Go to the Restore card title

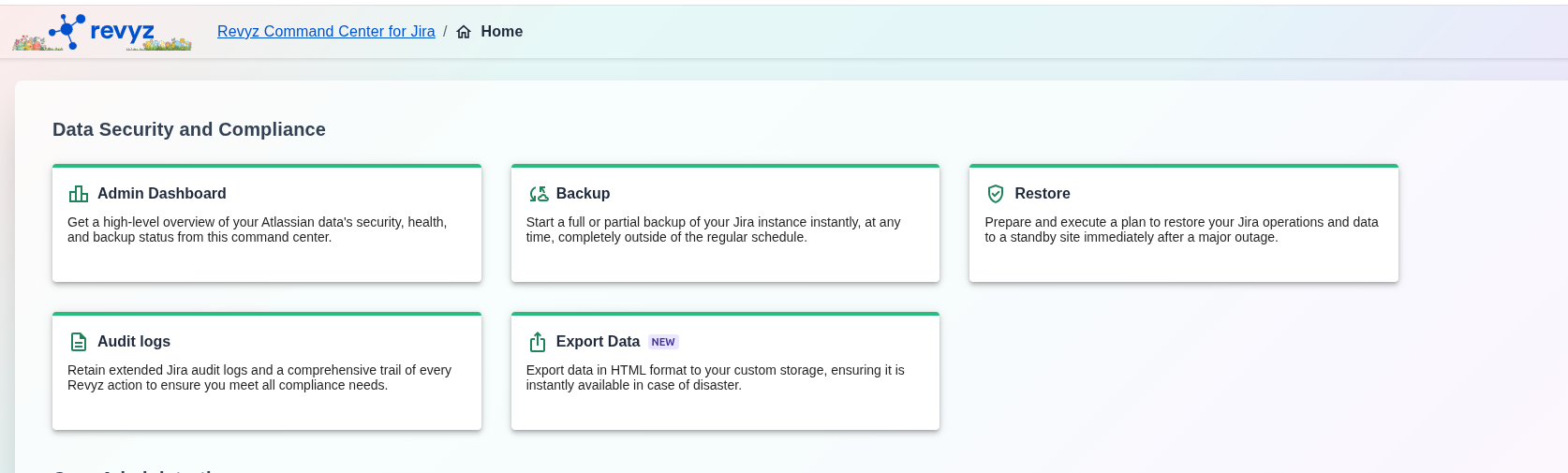[1042, 194]
